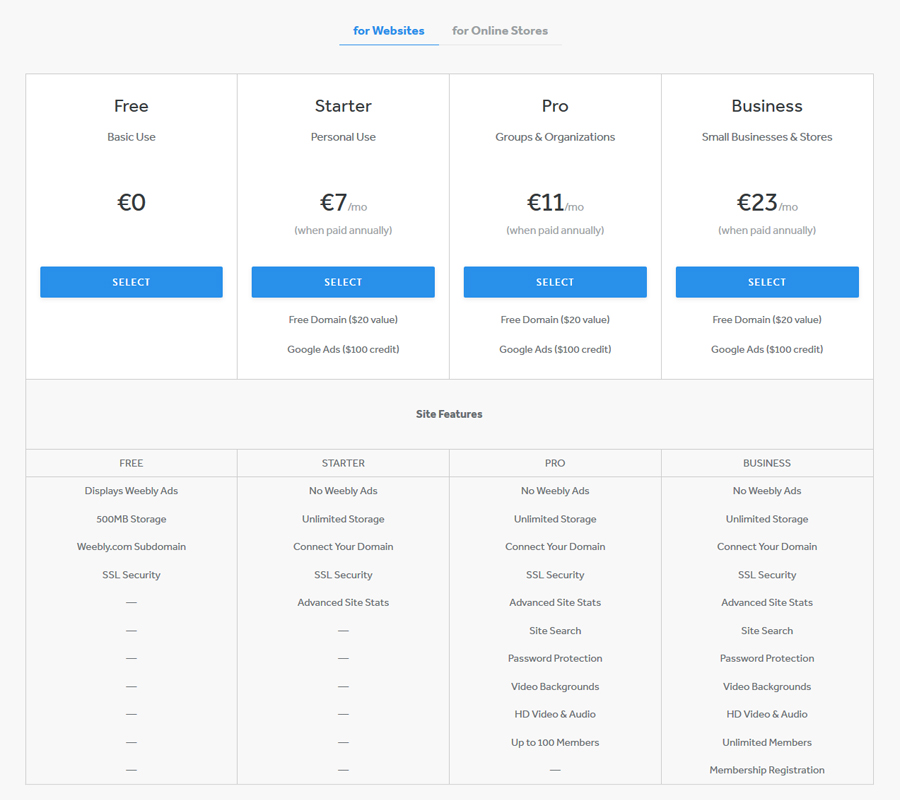Click the BUSINESS column header
The image size is (900, 800).
click(x=767, y=463)
